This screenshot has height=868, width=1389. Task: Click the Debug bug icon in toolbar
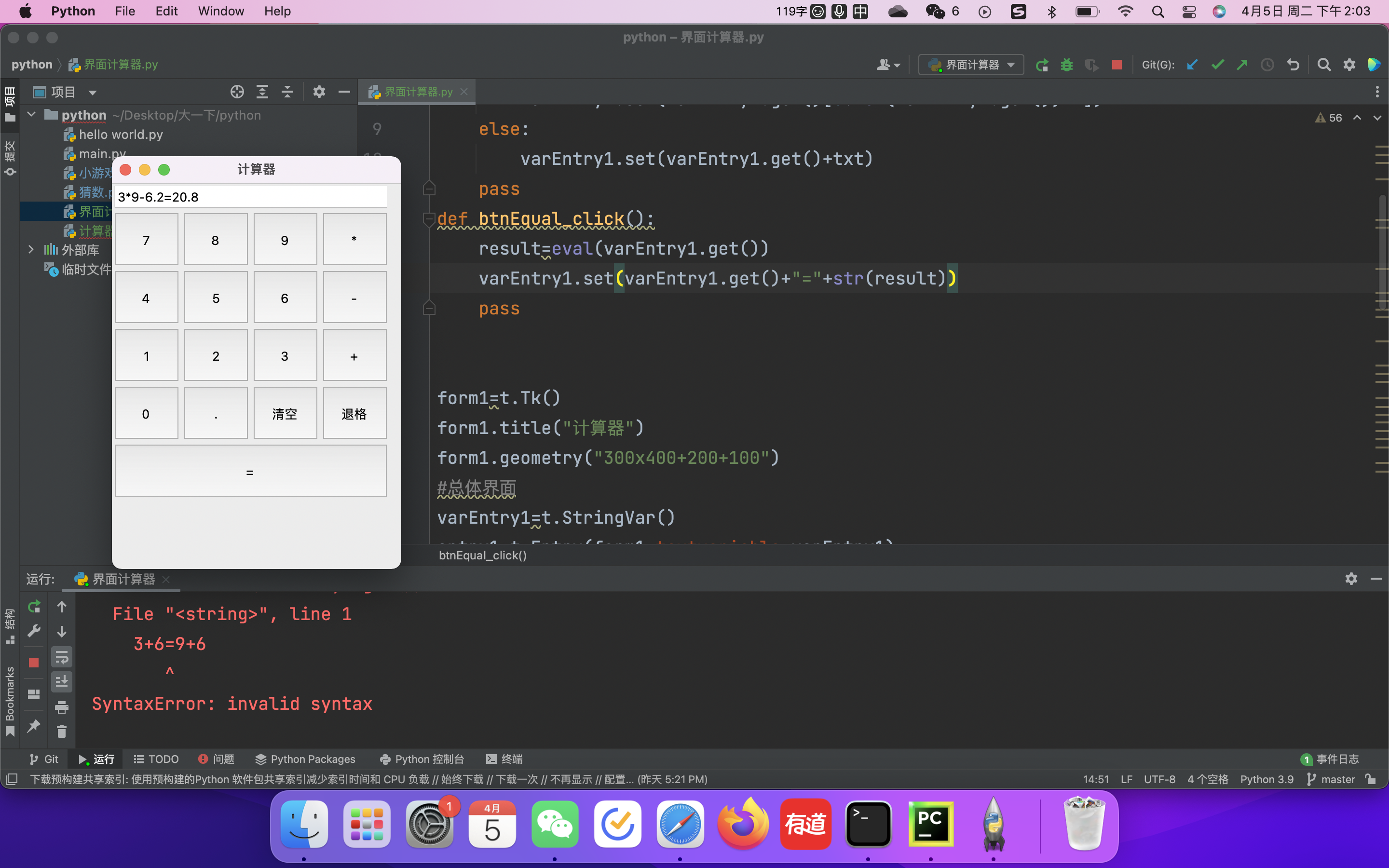point(1066,65)
